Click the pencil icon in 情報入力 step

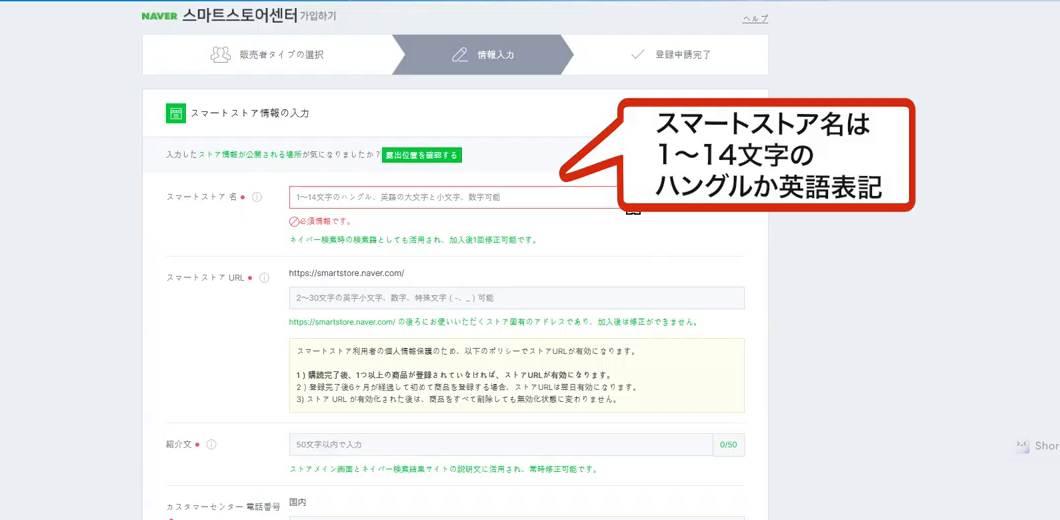(x=460, y=55)
